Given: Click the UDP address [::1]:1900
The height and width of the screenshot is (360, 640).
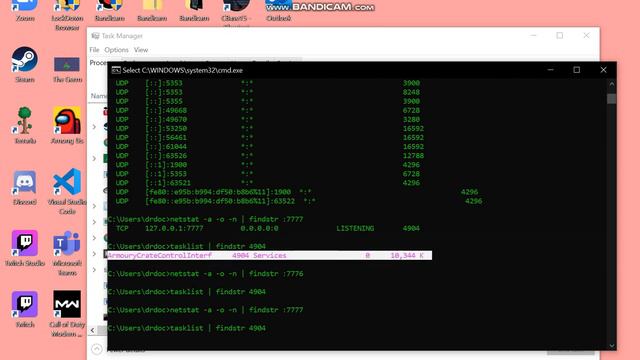Looking at the screenshot, I should tap(166, 164).
